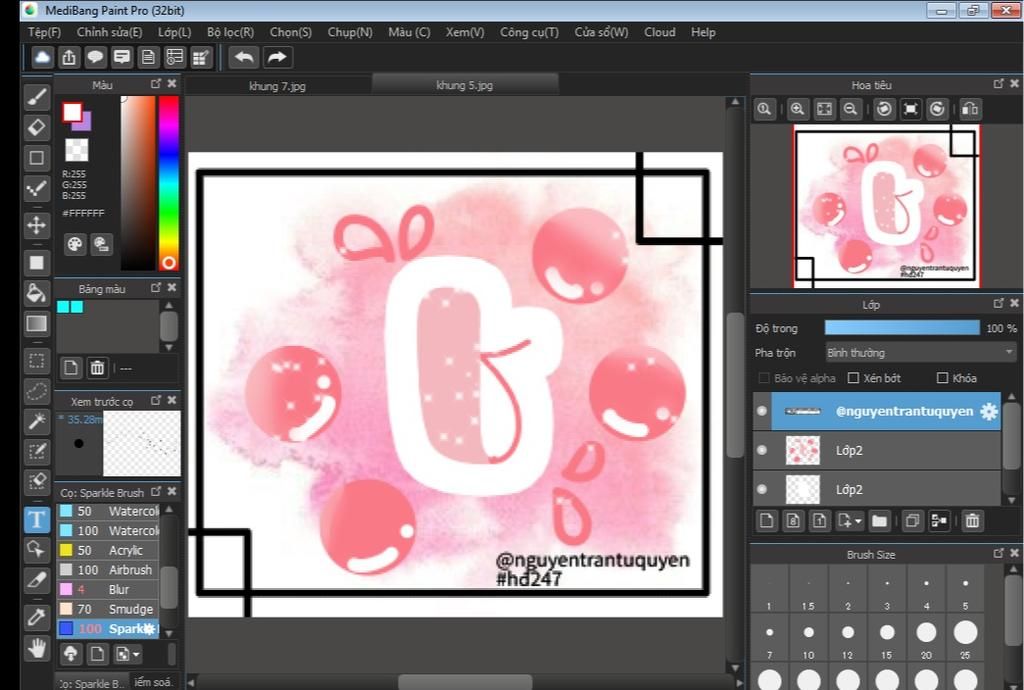Screen dimensions: 1024x690
Task: Zoom out using the navigator minus magnifier
Action: tap(850, 109)
